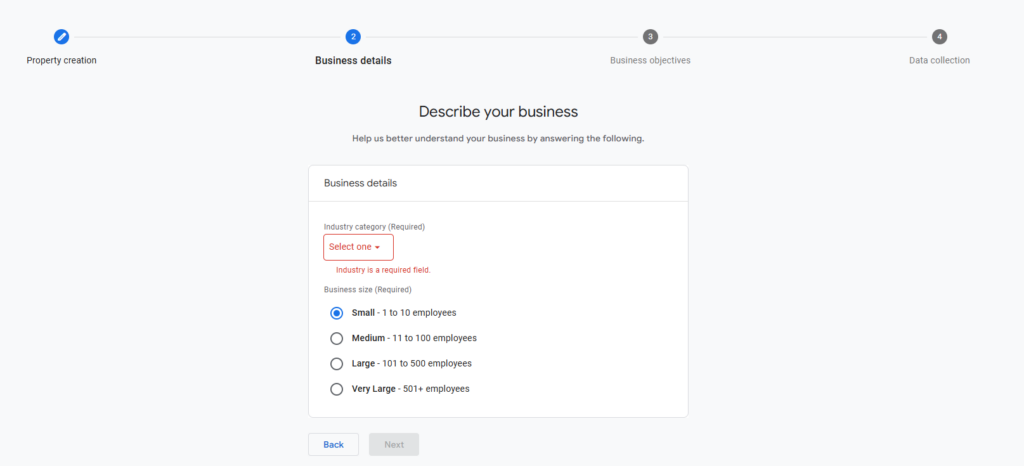Click the step 3 Business objectives circle

pyautogui.click(x=650, y=37)
